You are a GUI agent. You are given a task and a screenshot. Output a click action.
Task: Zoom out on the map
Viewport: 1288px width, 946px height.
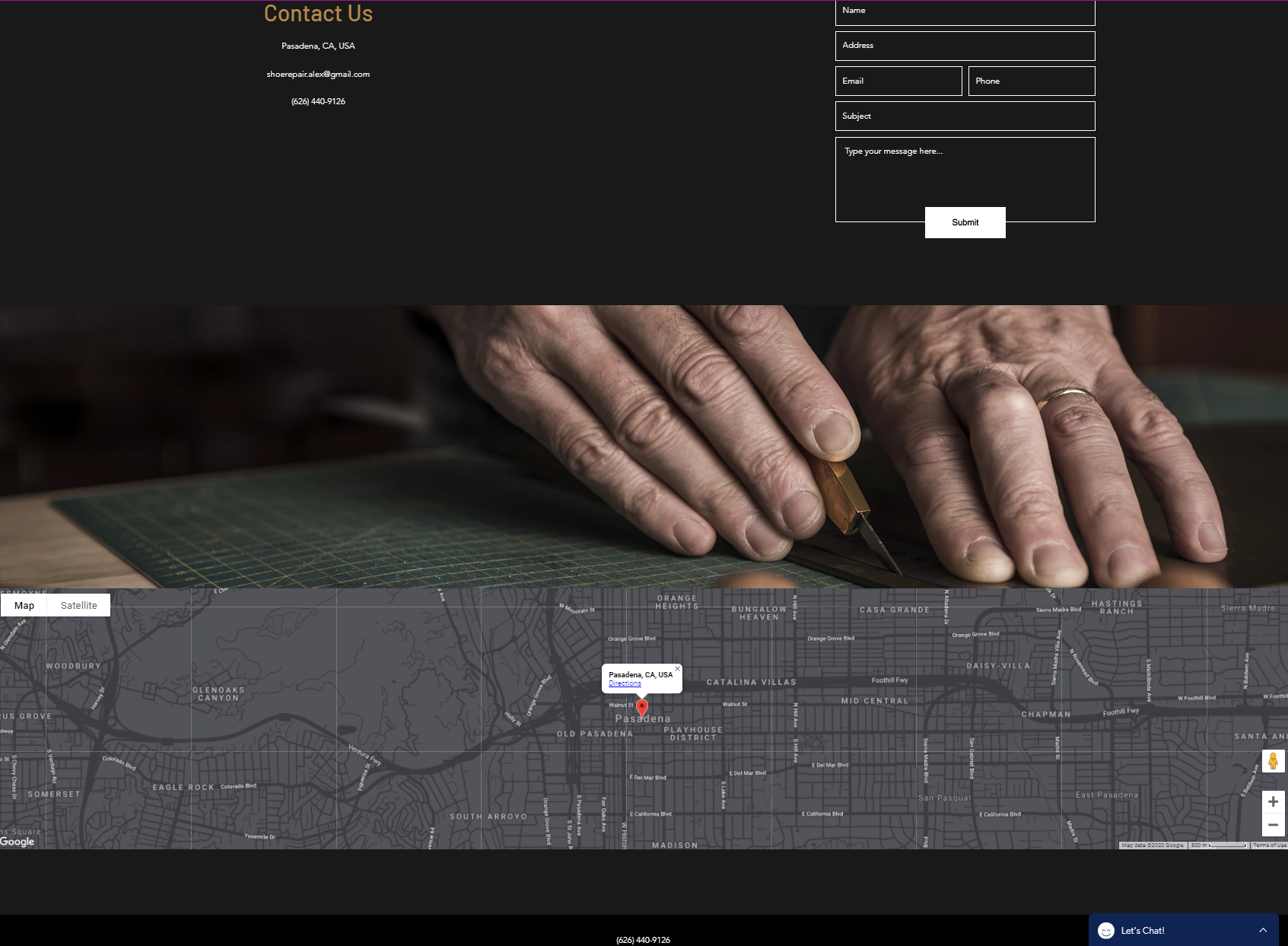click(x=1273, y=825)
